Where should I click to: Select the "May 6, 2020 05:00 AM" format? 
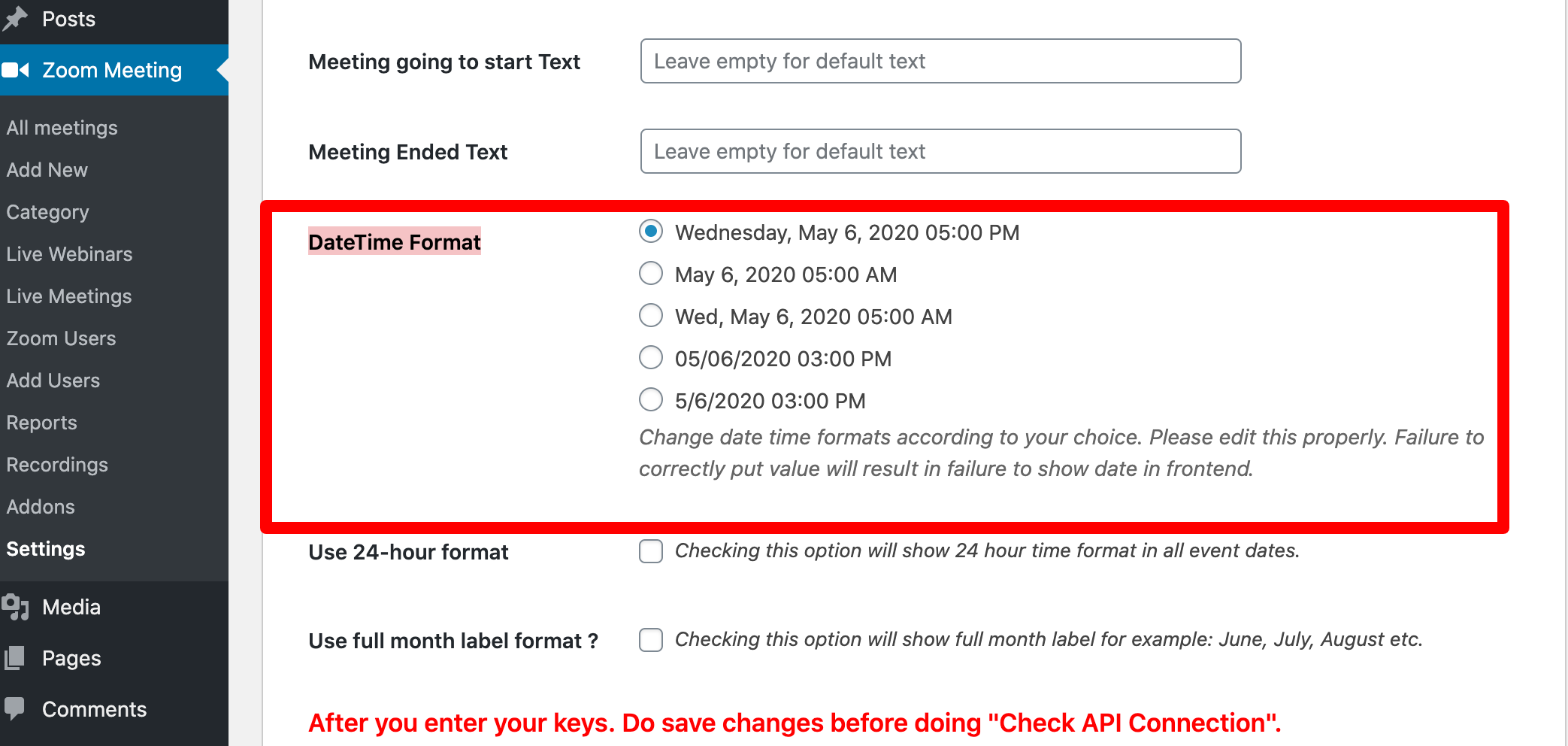coord(650,273)
